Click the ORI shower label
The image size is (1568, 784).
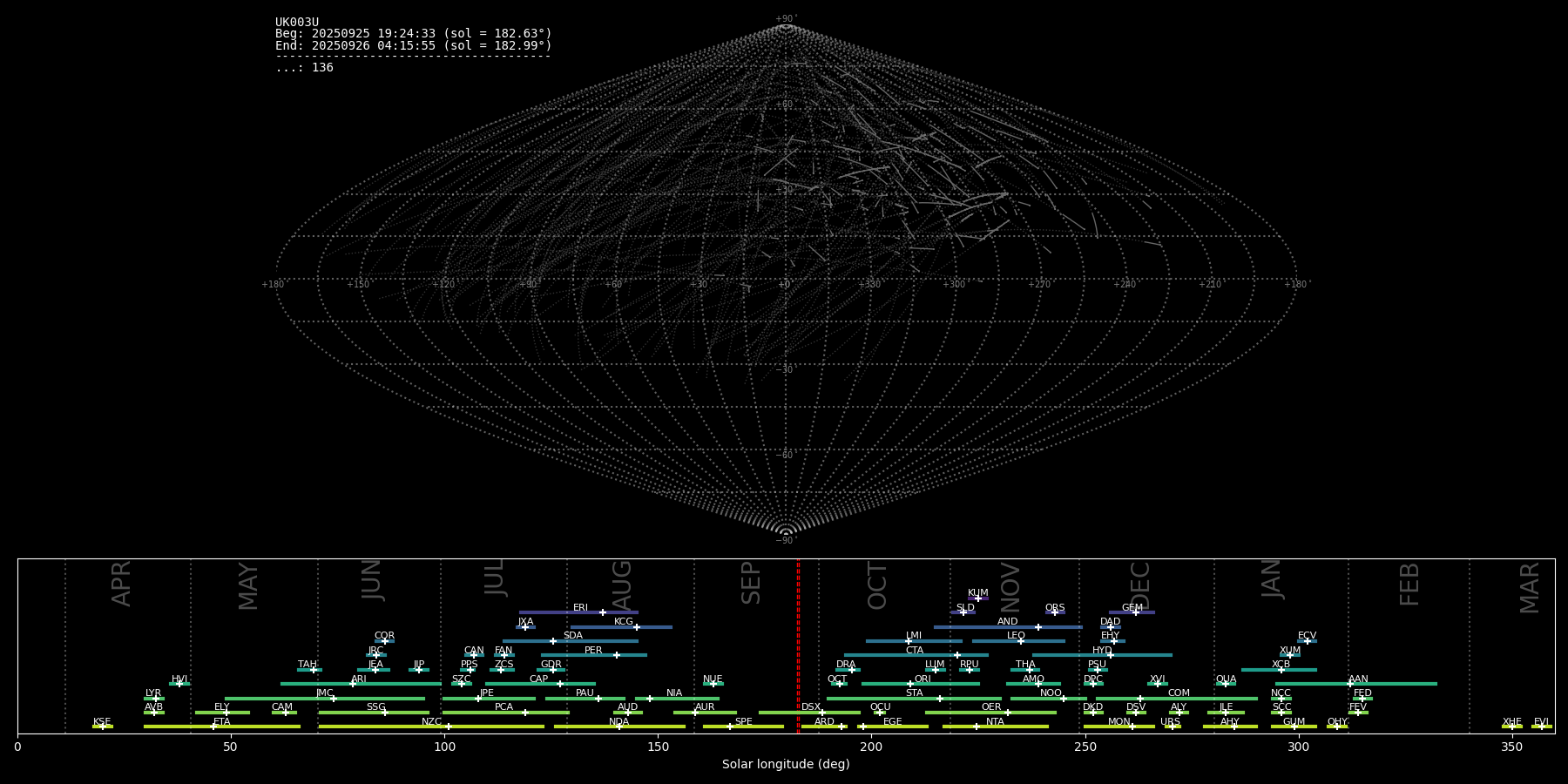pos(923,679)
